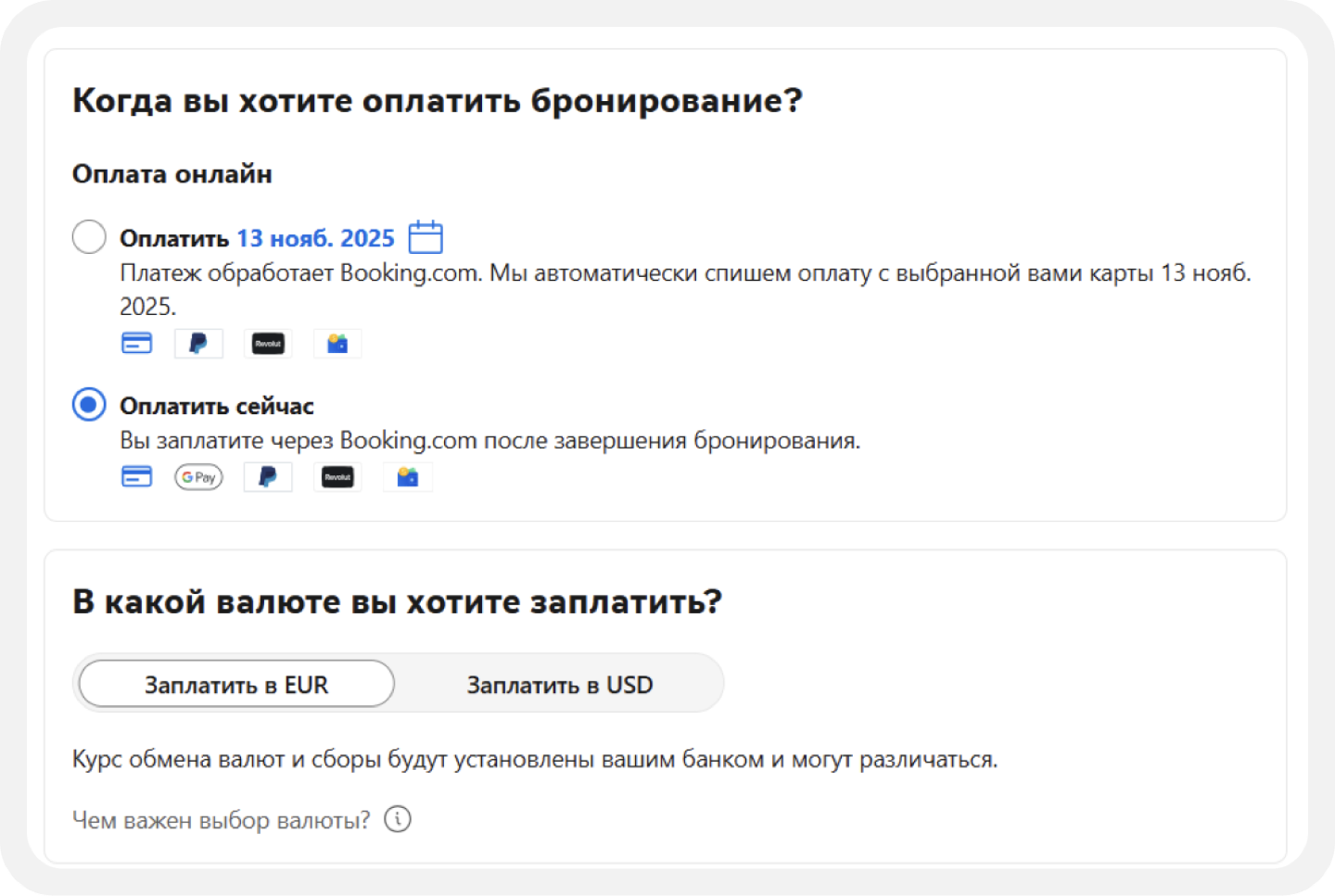Click the info icon beside currency question
The width and height of the screenshot is (1335, 896).
click(x=398, y=819)
